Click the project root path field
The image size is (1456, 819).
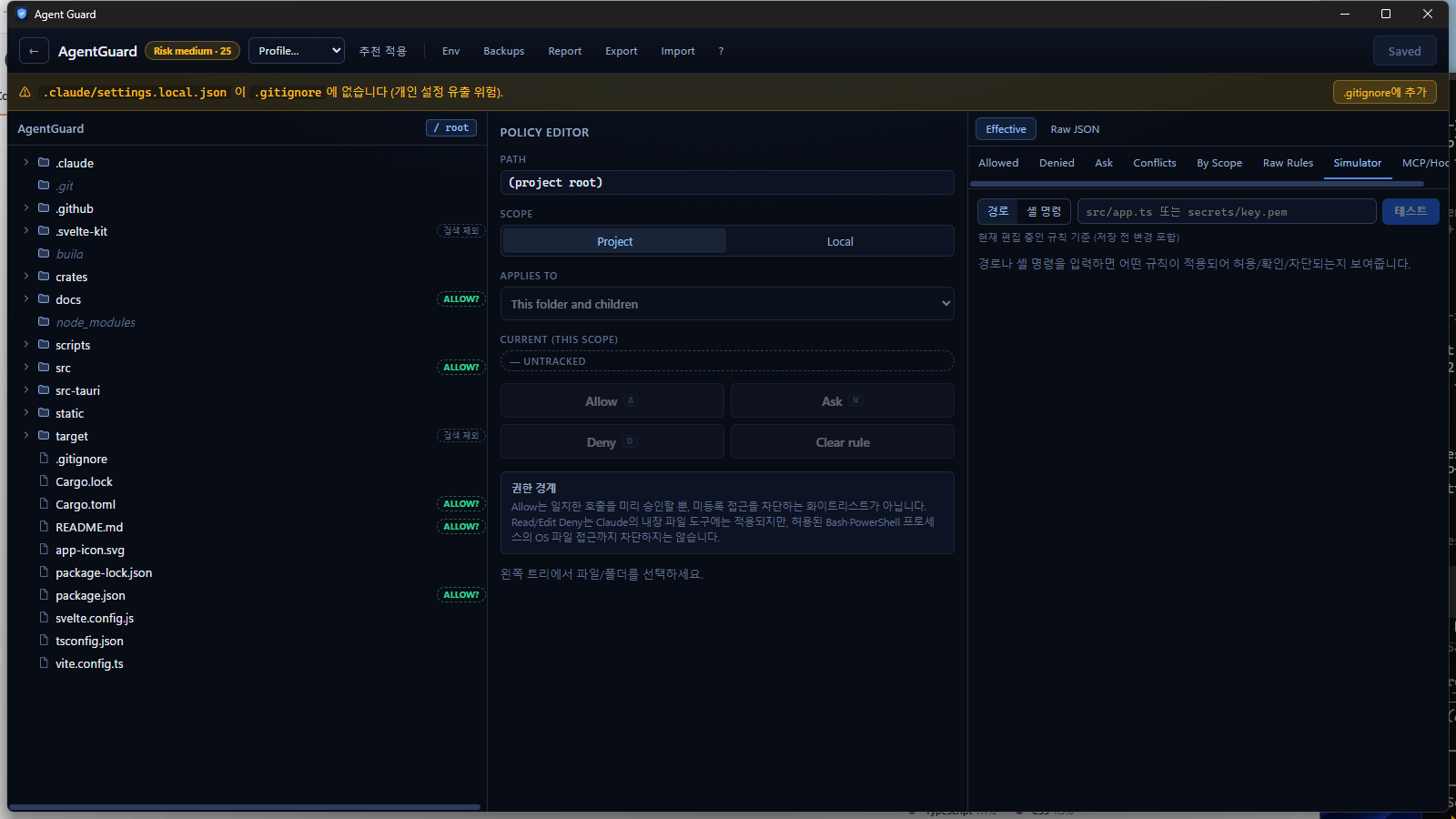click(727, 183)
